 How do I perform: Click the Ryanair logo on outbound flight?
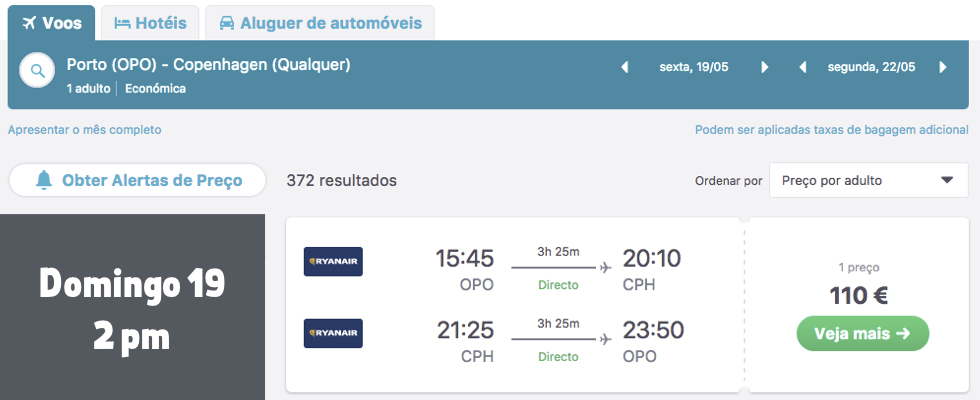333,262
